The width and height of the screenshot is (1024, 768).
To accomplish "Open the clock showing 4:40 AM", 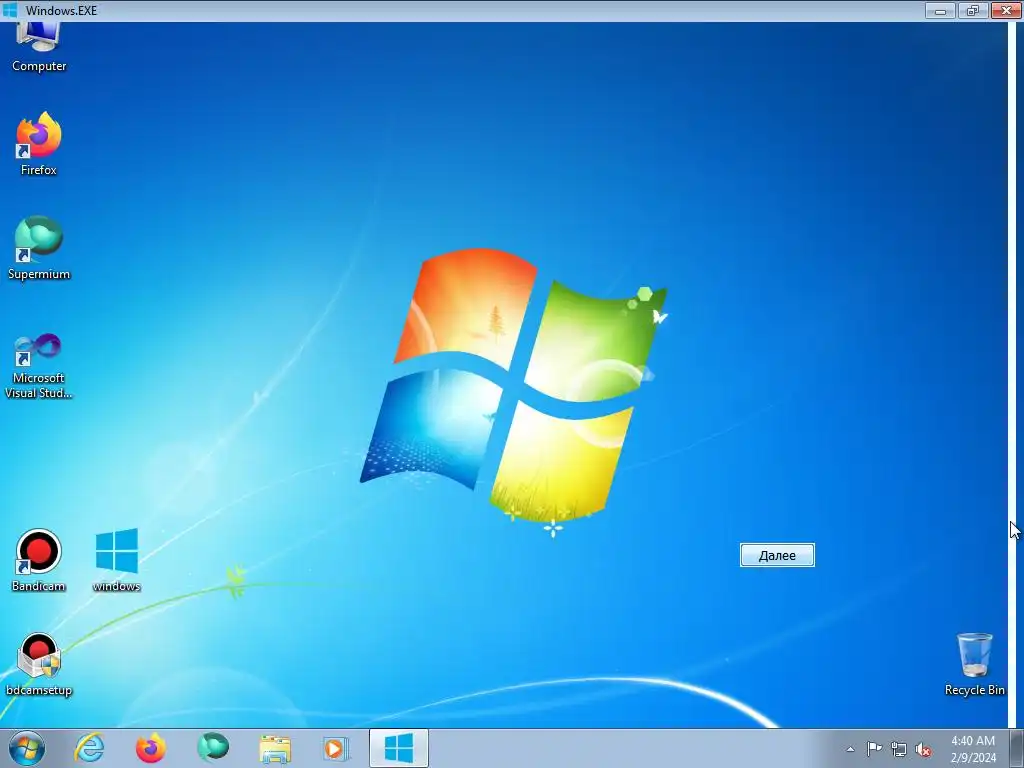I will (973, 749).
